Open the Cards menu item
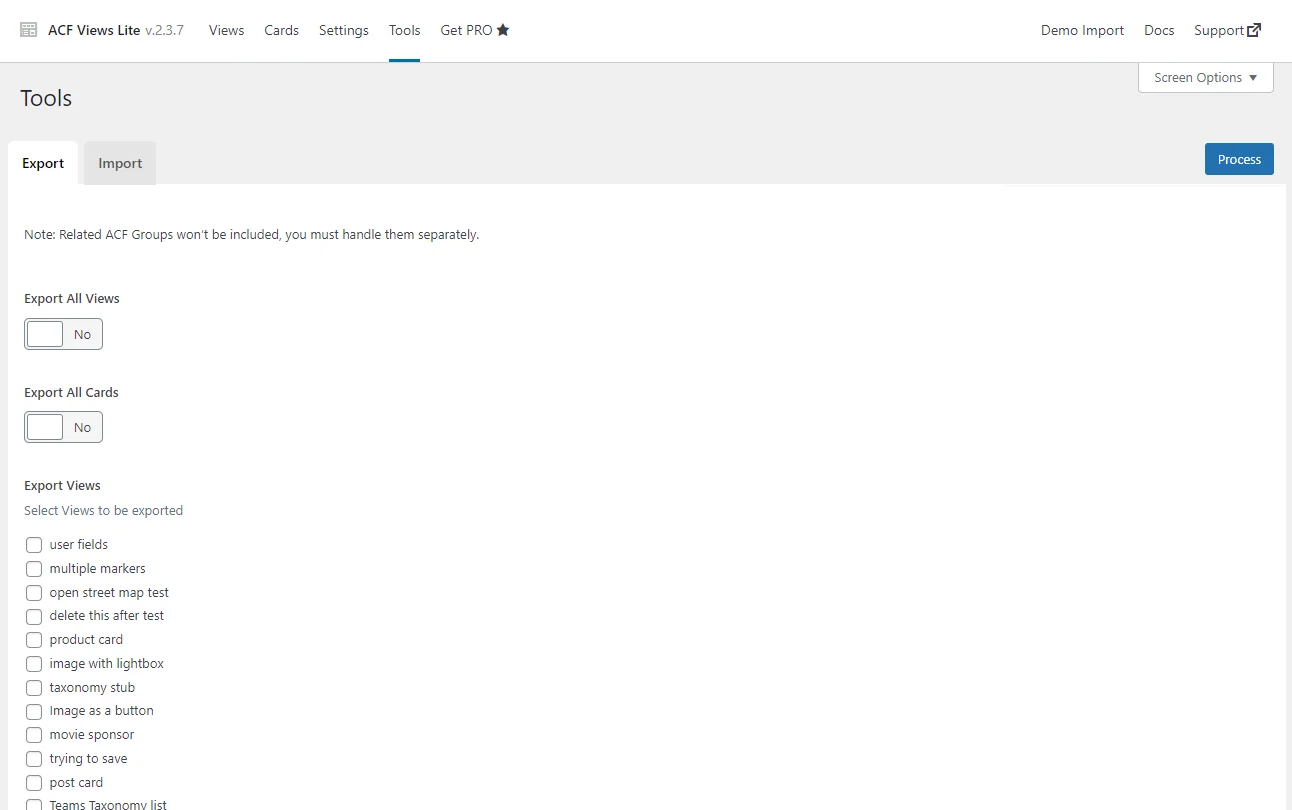This screenshot has height=810, width=1292. click(282, 30)
